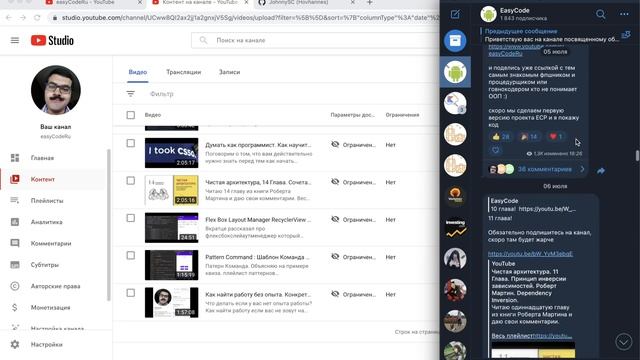Open title Pattern Command : Шаблон Команда
The height and width of the screenshot is (360, 640).
coord(257,257)
